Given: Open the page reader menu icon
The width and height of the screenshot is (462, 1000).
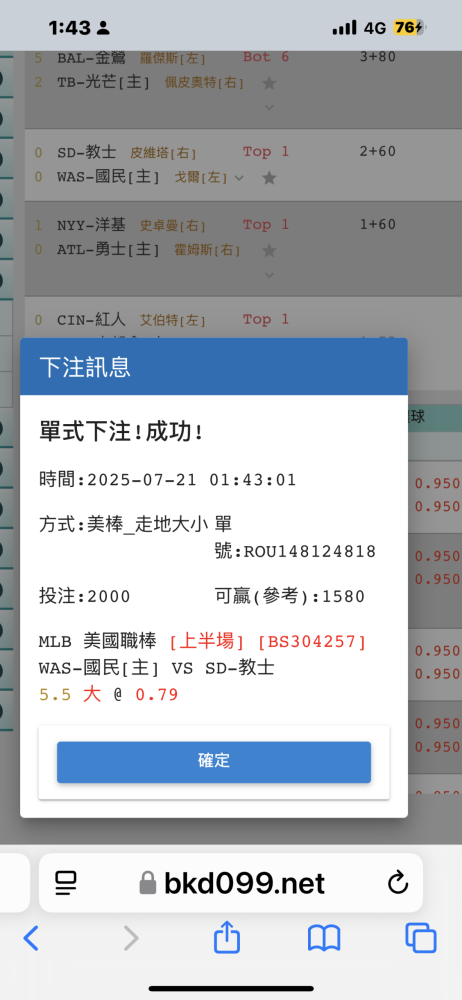Looking at the screenshot, I should coord(66,883).
